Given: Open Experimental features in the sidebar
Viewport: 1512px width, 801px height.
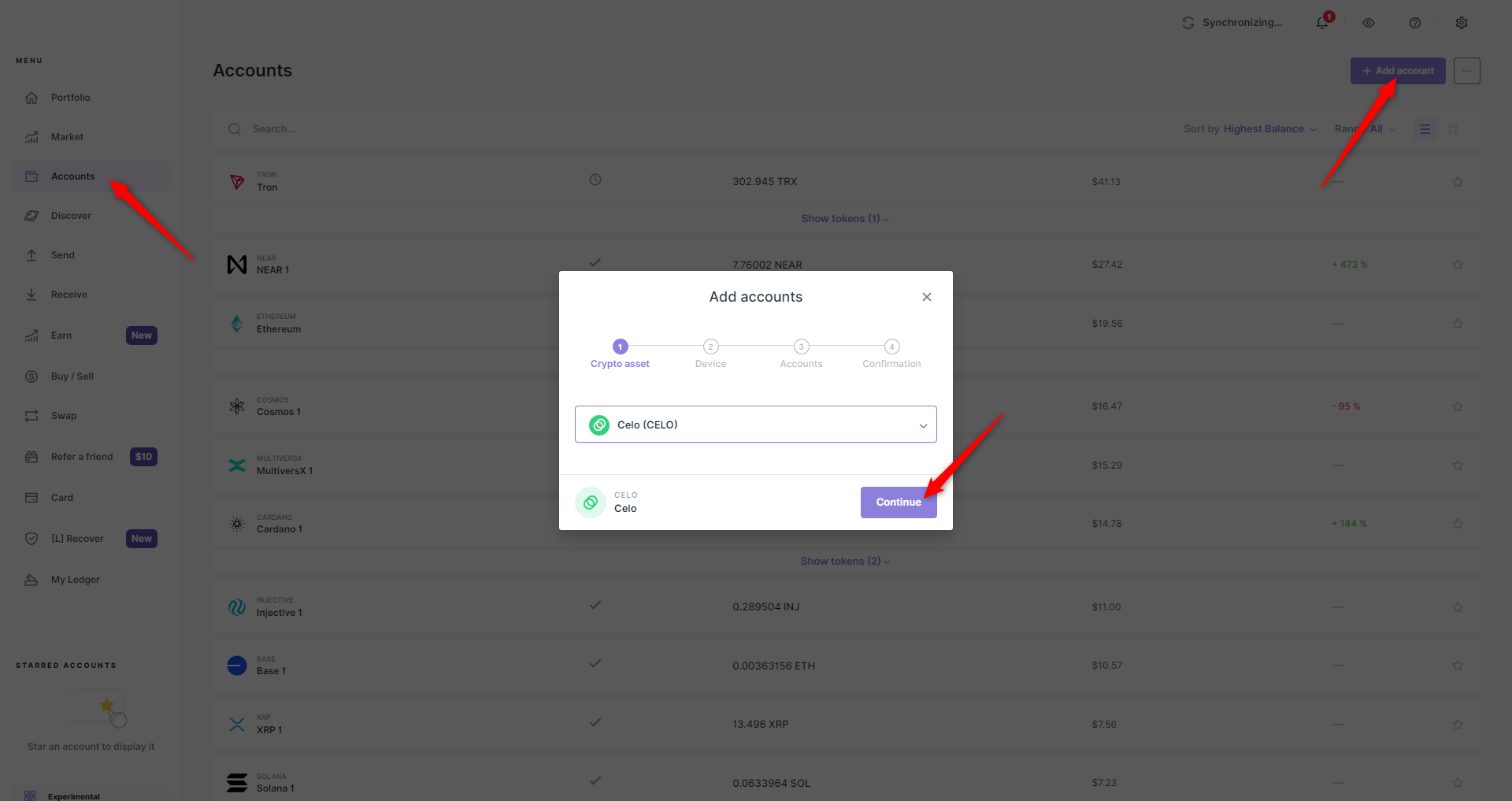Looking at the screenshot, I should point(91,794).
